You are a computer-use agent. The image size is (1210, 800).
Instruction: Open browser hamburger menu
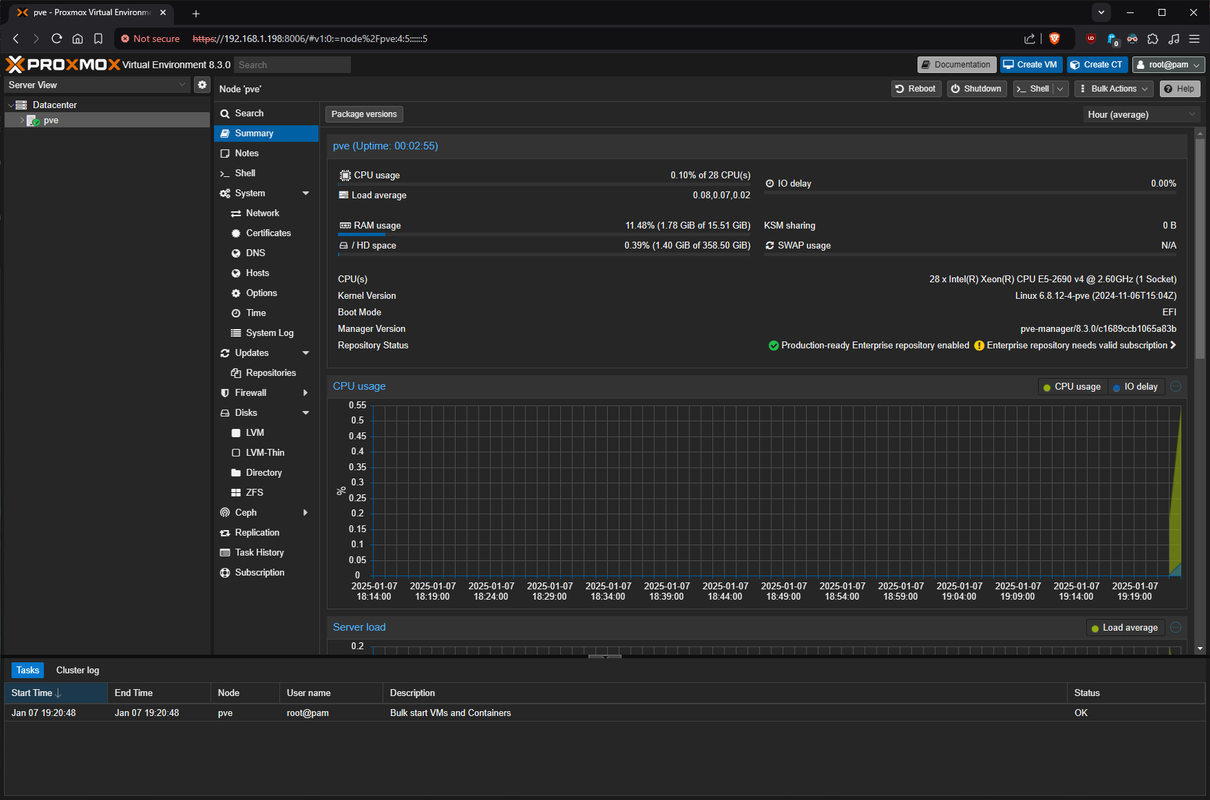coord(1194,38)
